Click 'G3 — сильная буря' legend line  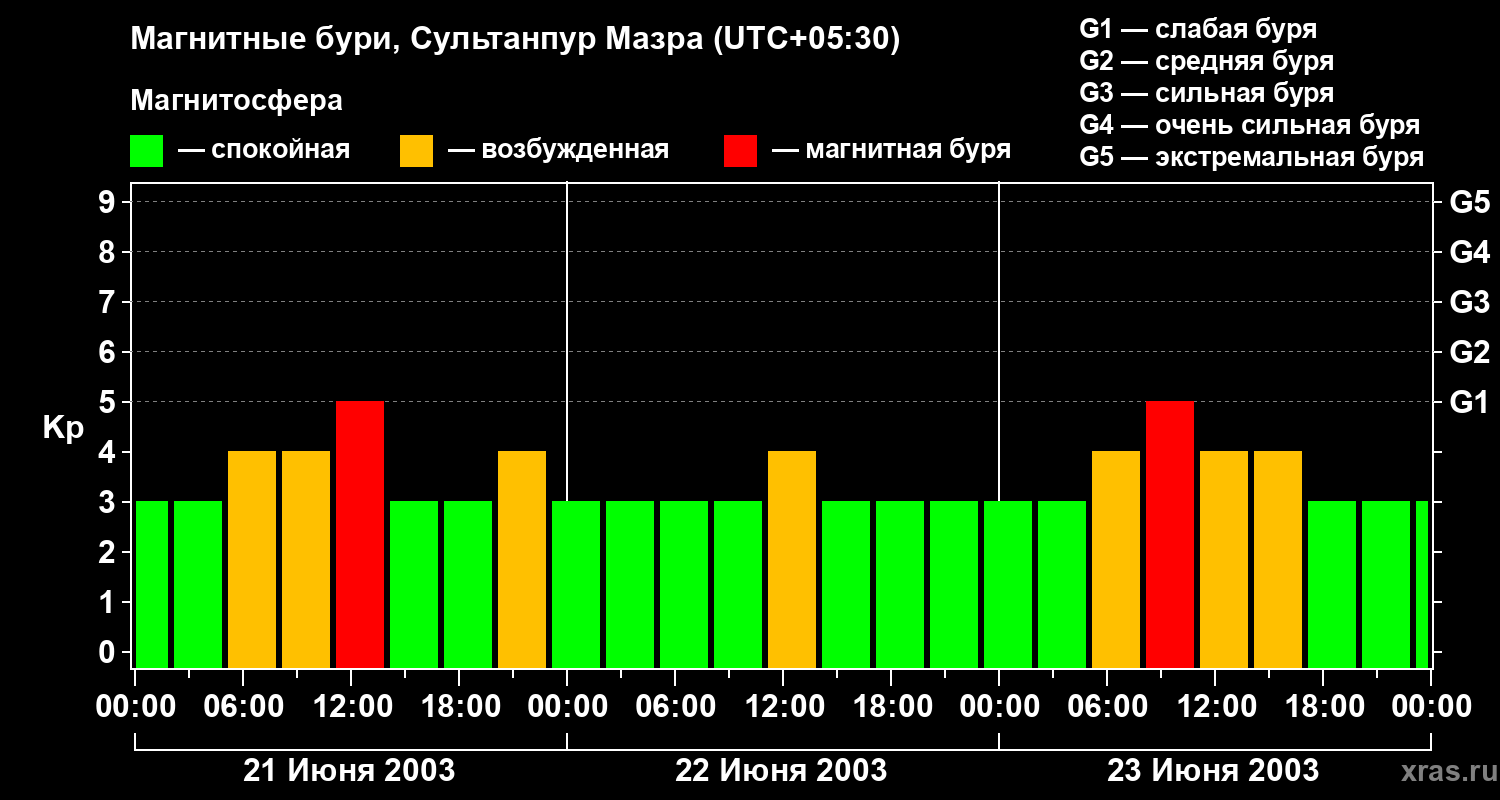point(1206,93)
